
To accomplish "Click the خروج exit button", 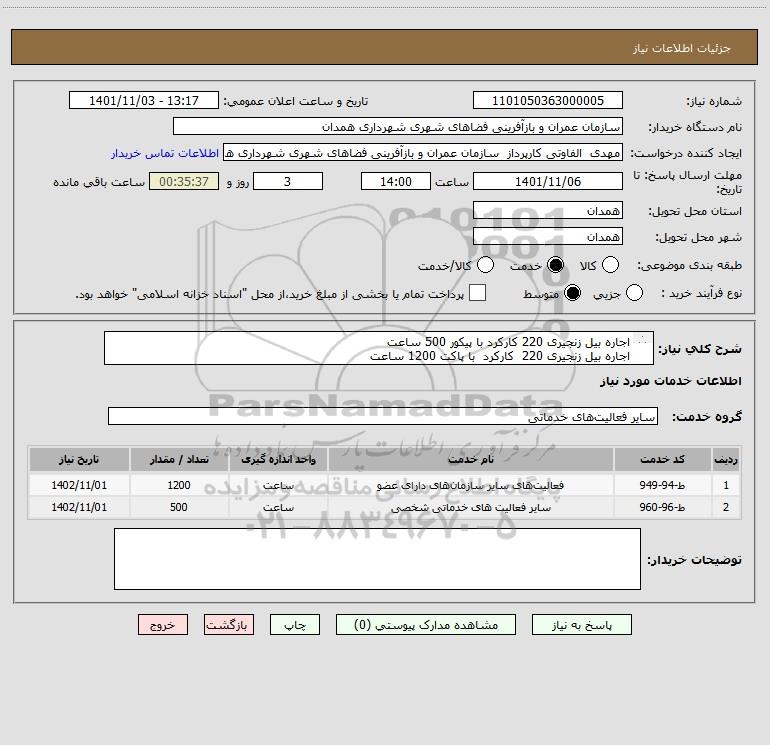I will point(163,625).
